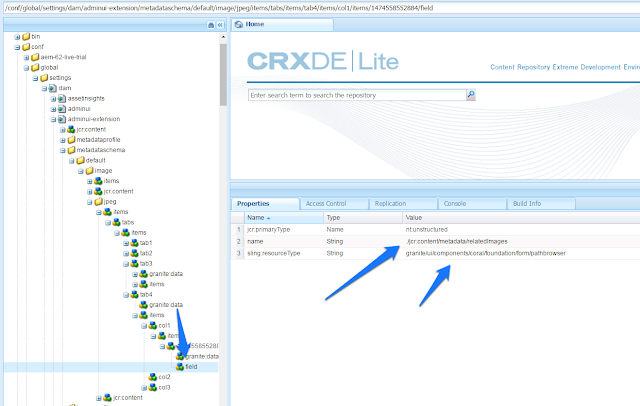Select the bin folder icon
640x406 pixels.
[26, 37]
